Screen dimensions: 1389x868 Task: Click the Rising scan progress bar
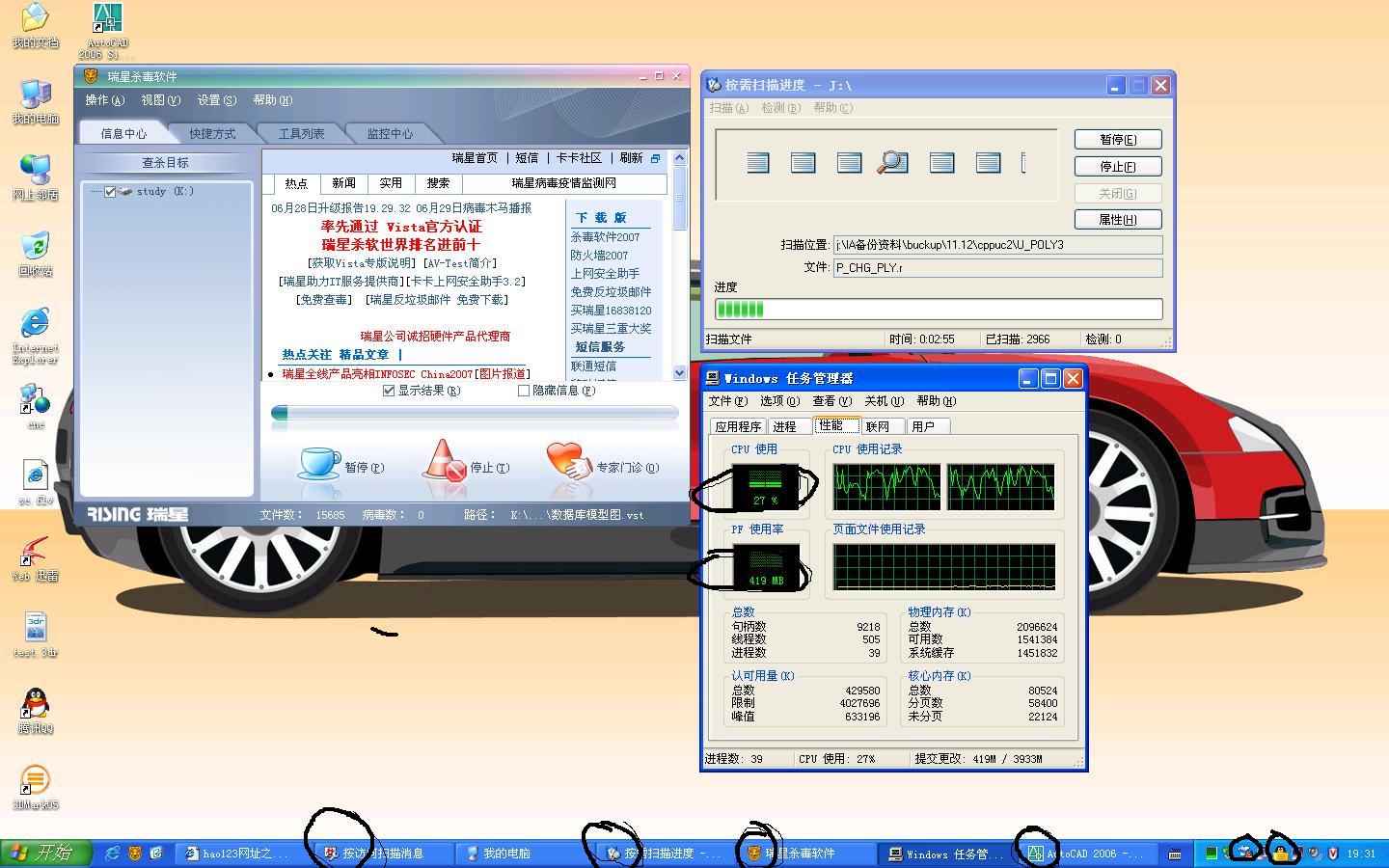pyautogui.click(x=475, y=414)
